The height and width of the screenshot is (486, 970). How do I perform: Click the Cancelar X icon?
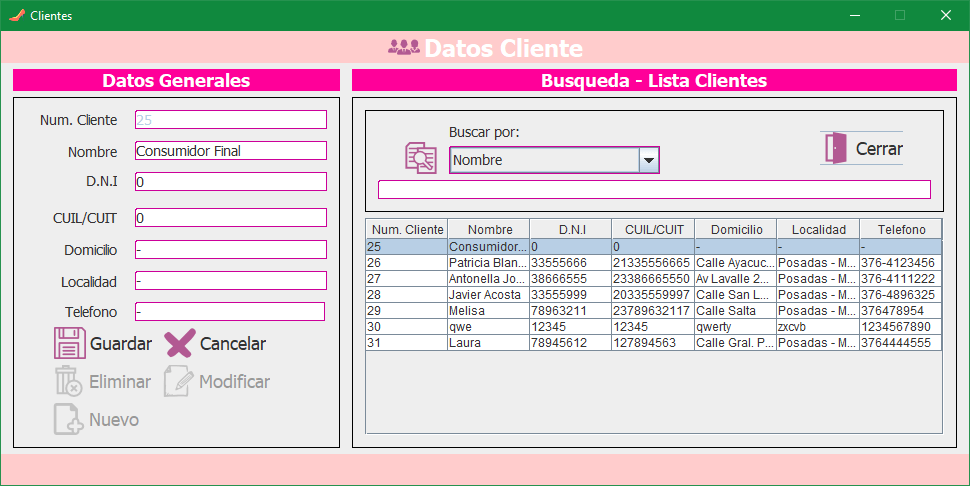[x=179, y=343]
